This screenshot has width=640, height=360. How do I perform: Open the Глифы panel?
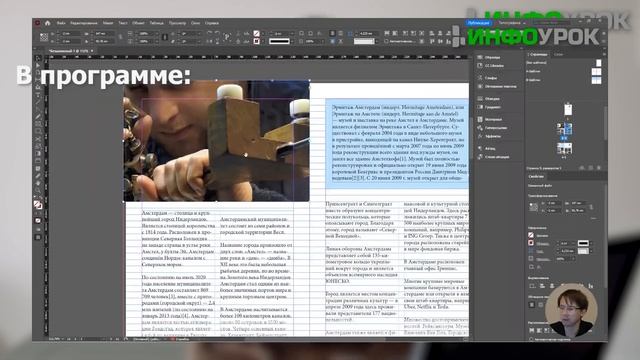point(492,78)
